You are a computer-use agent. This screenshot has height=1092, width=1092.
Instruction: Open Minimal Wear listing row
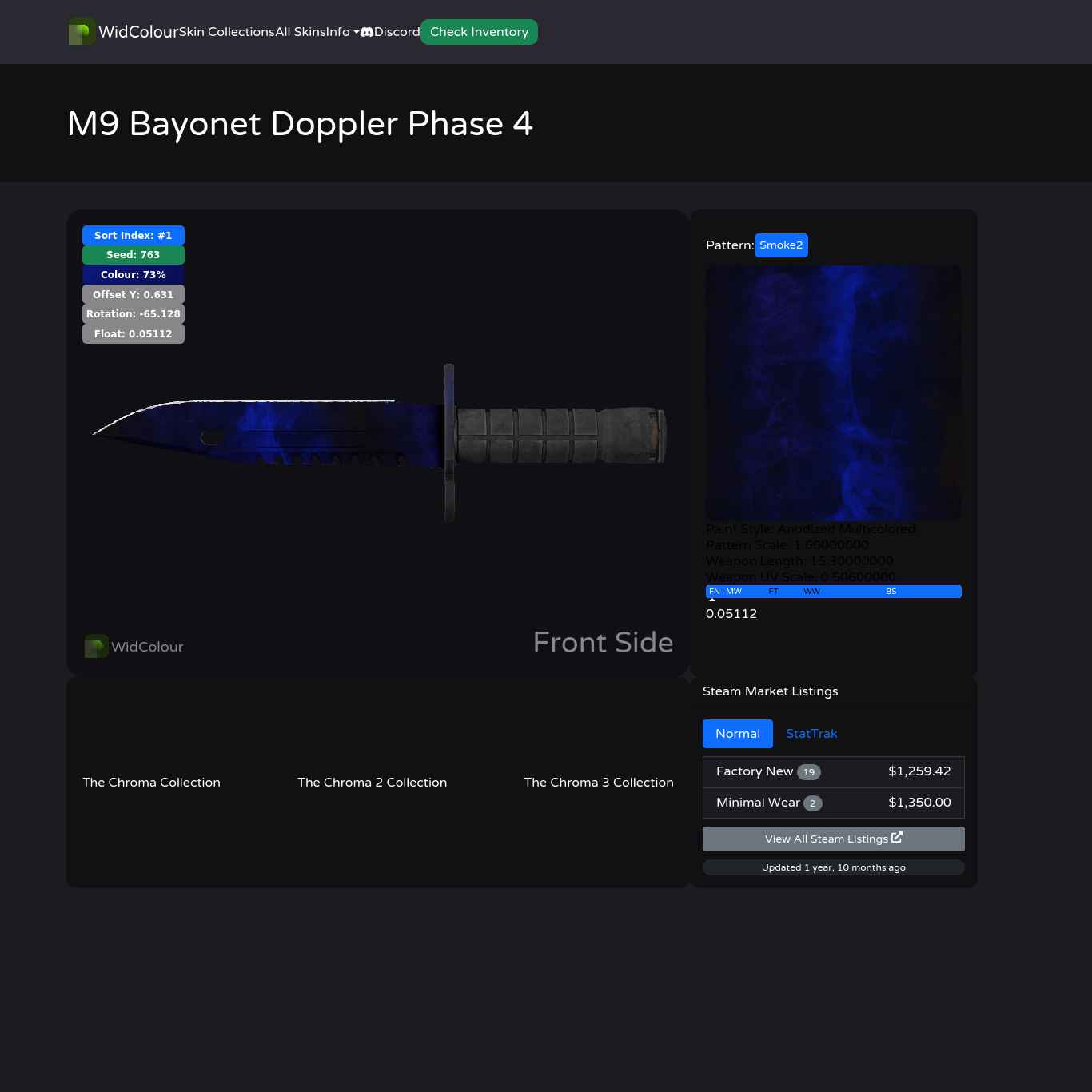point(834,803)
